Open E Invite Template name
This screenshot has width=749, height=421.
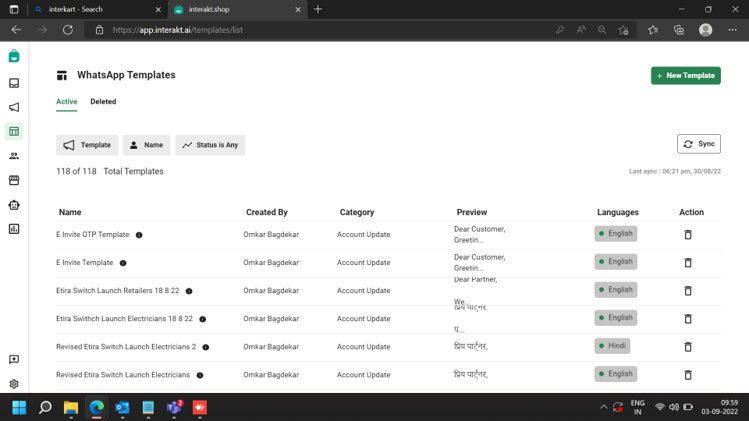pyautogui.click(x=85, y=262)
